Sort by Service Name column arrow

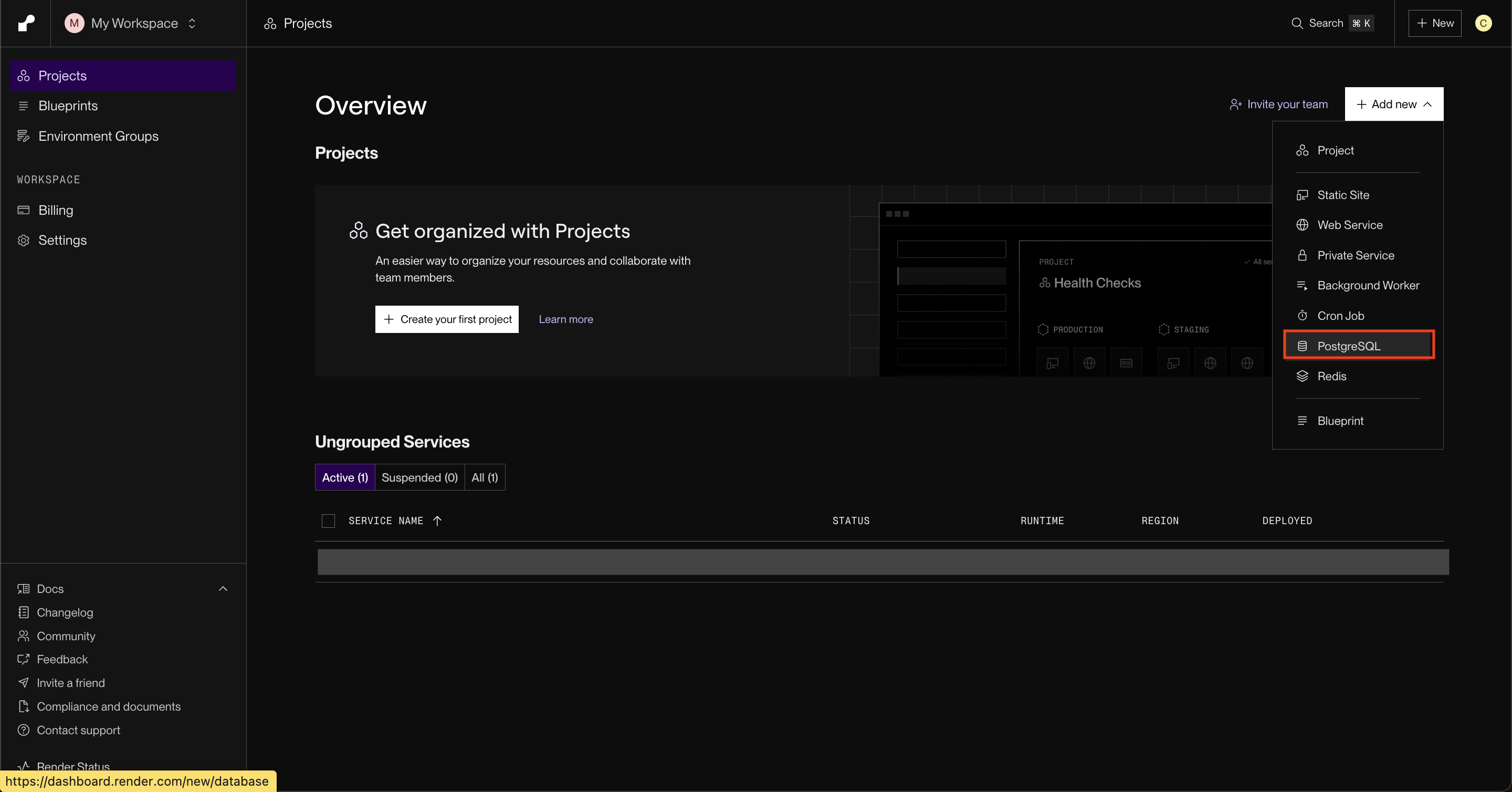tap(437, 521)
